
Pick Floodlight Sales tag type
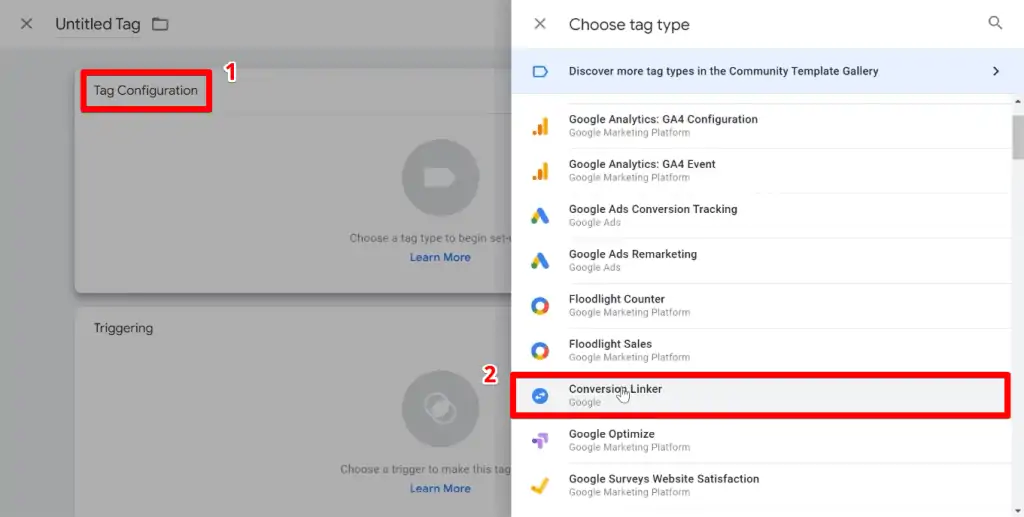[x=761, y=351]
